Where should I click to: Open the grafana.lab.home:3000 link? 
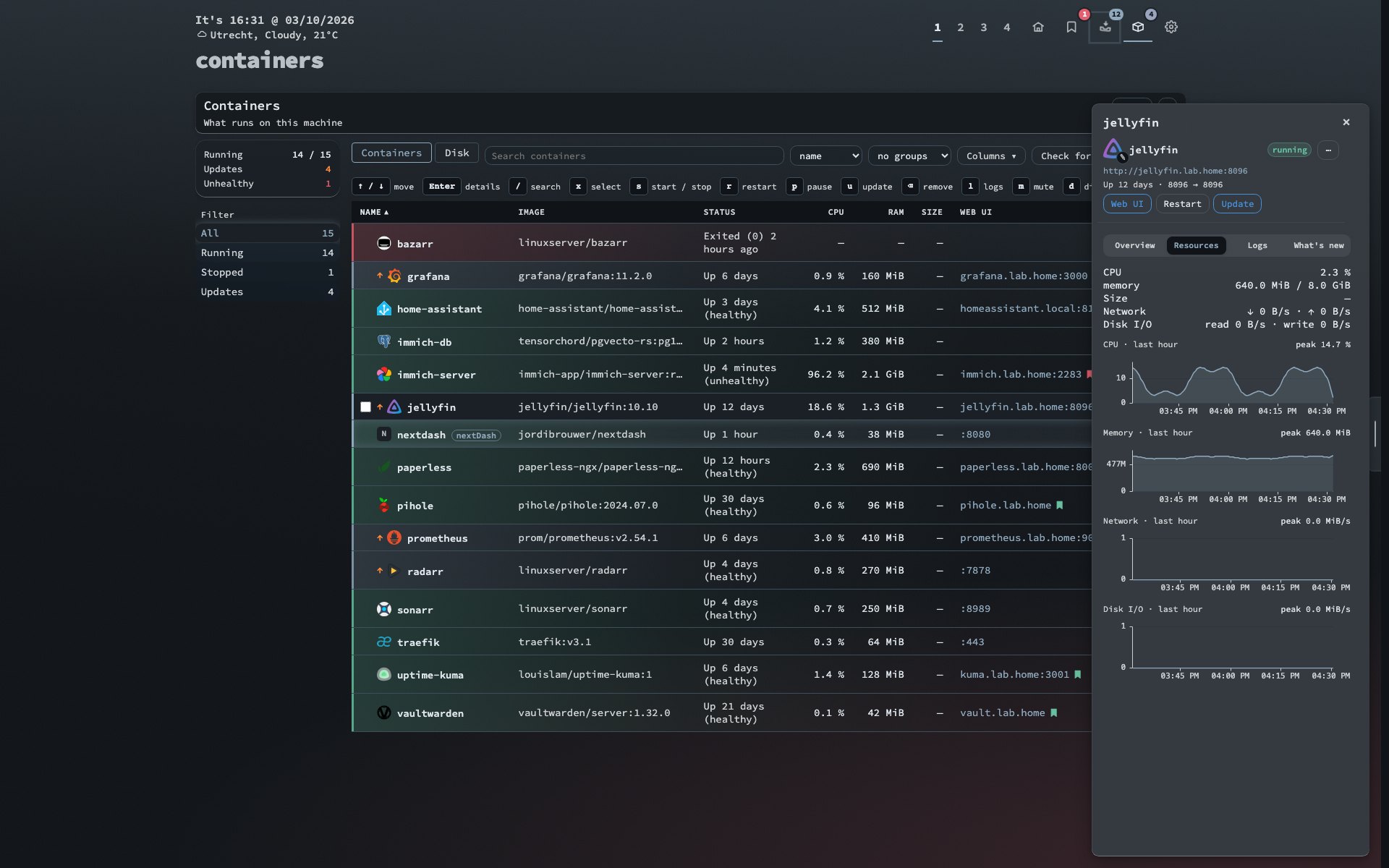[1024, 276]
